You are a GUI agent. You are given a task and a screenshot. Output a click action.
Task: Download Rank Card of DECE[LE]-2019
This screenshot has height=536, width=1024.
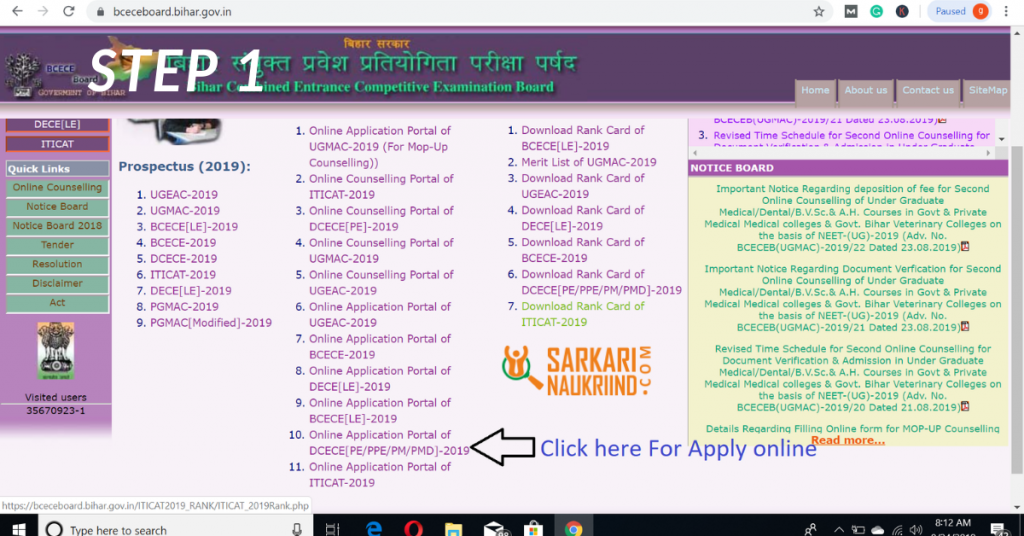(583, 217)
